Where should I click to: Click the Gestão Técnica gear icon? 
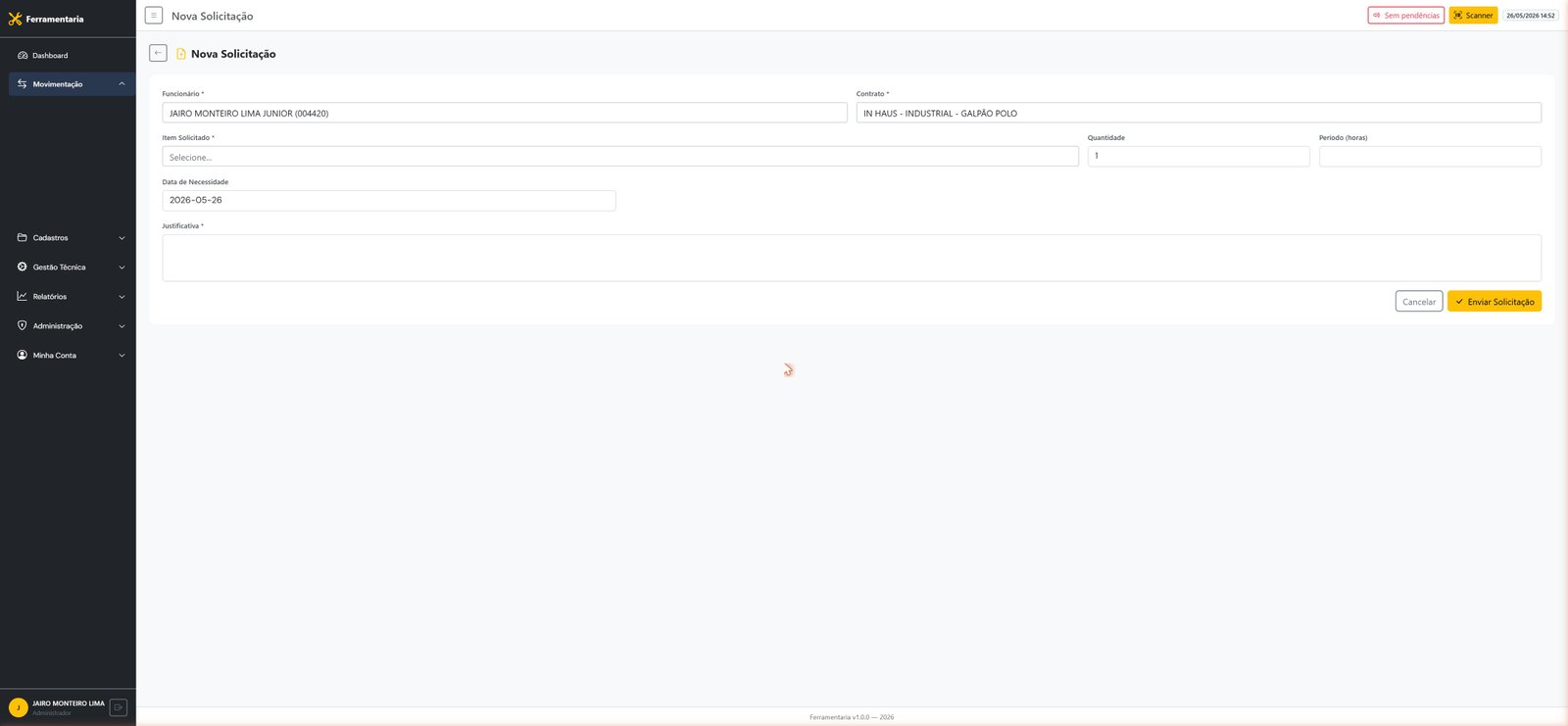(23, 266)
